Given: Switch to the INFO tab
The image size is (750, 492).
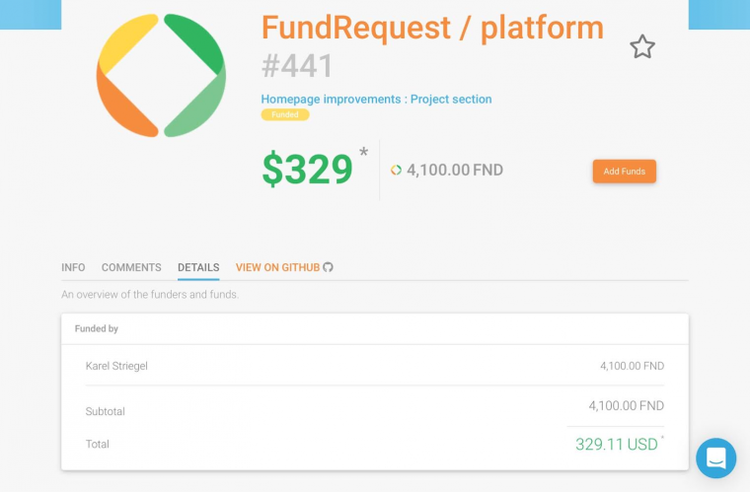Looking at the screenshot, I should [73, 268].
